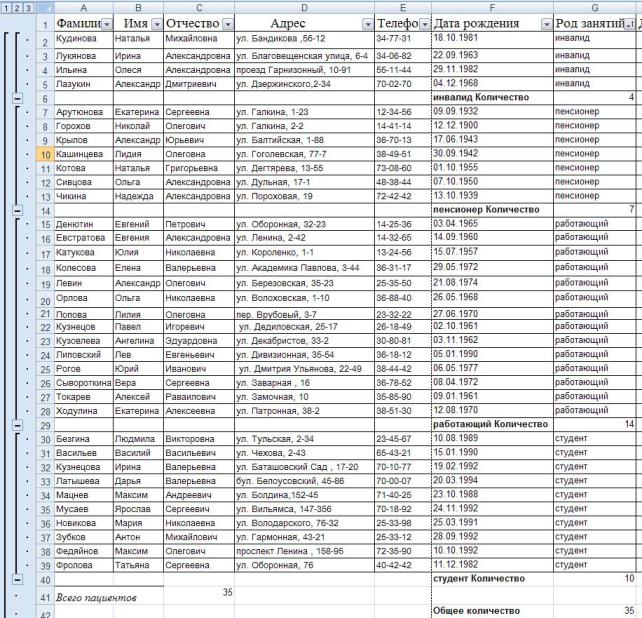Click value 35 beside Всего пациентов

(x=227, y=592)
